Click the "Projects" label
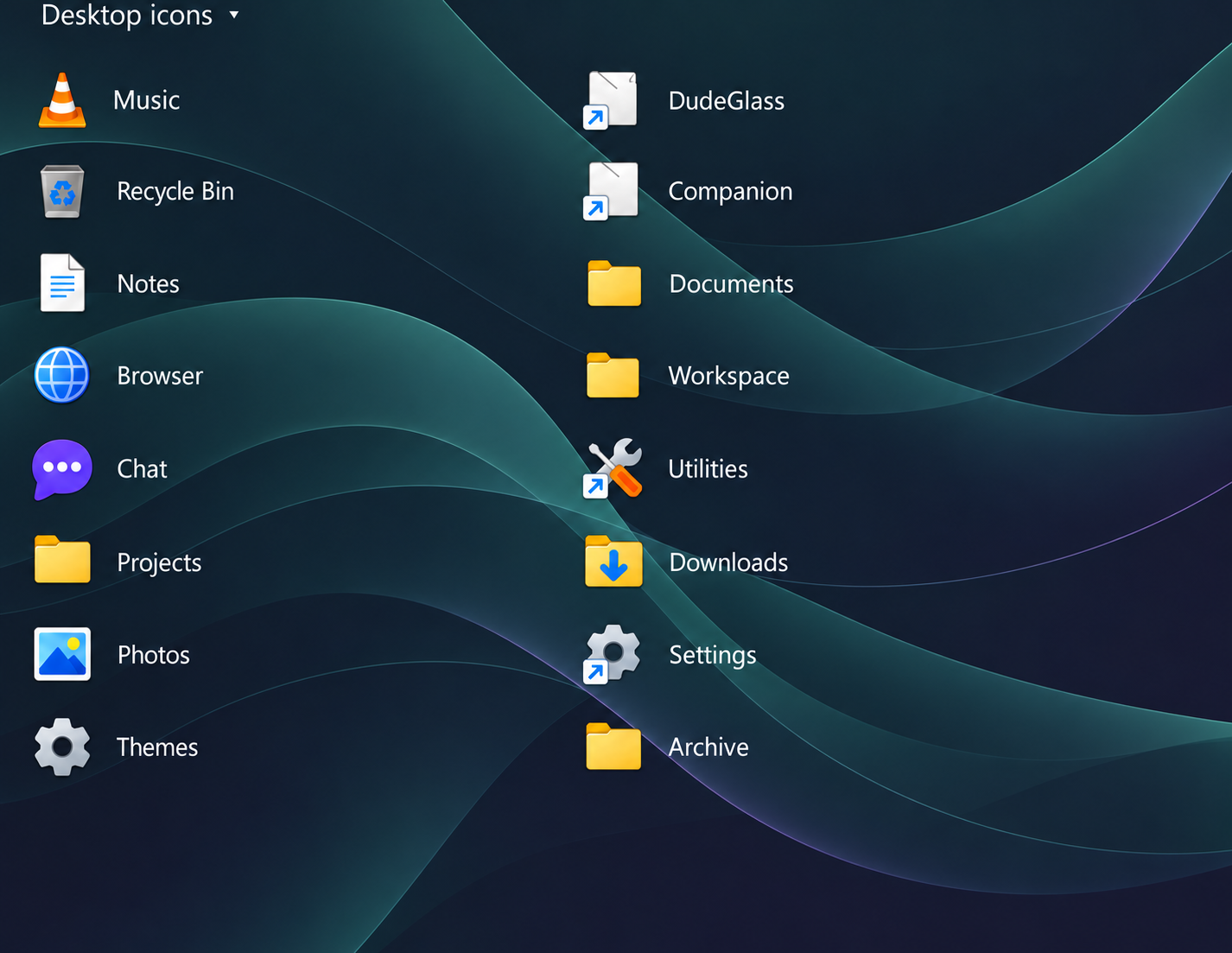The height and width of the screenshot is (953, 1232). pyautogui.click(x=159, y=562)
